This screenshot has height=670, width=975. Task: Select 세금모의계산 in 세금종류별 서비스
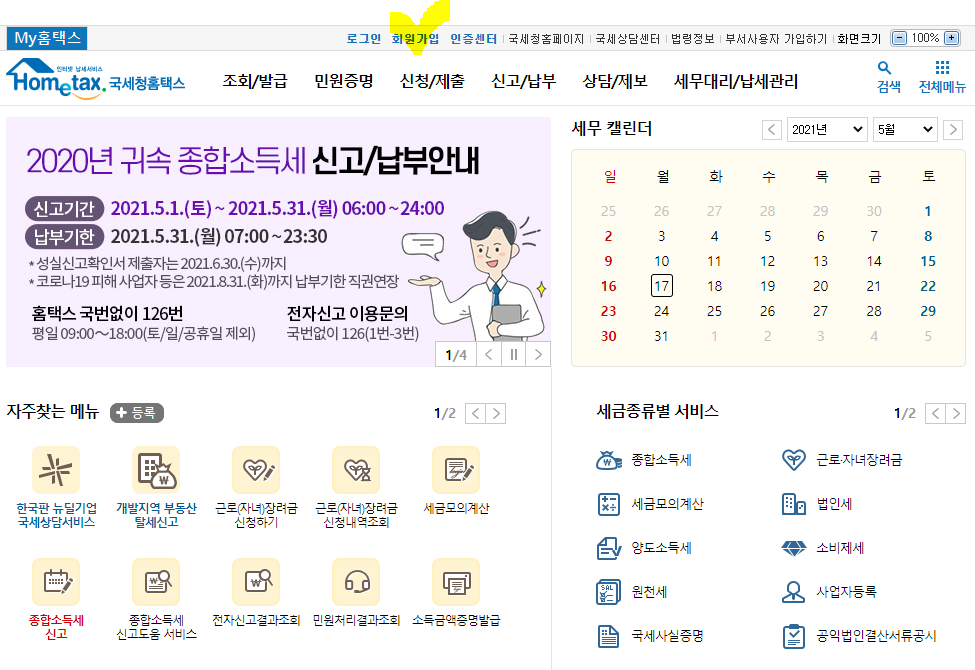(650, 504)
